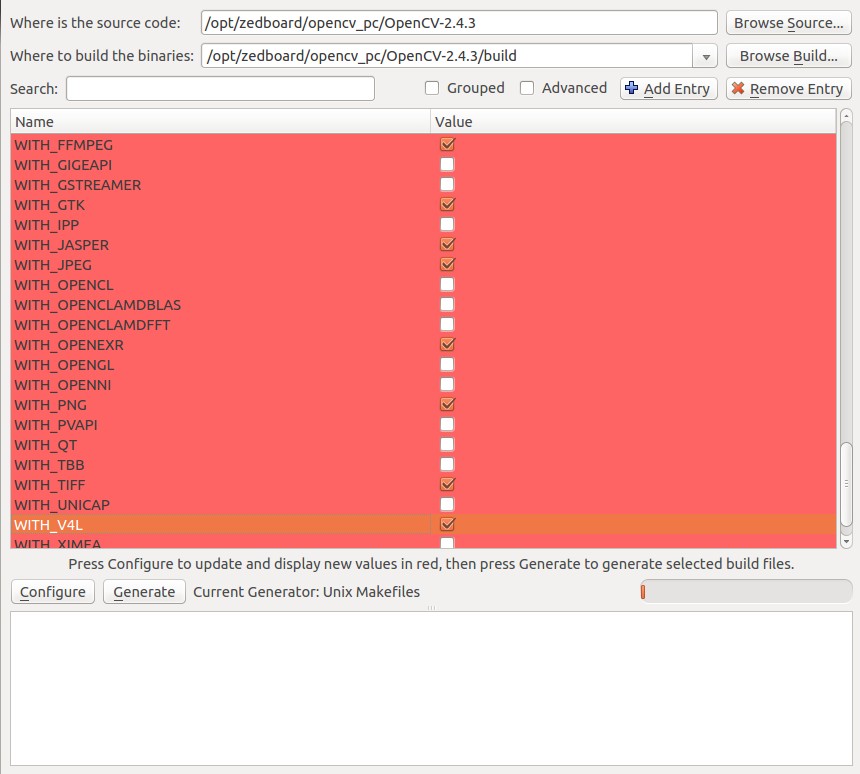Check the WITH_UNICAP option
The height and width of the screenshot is (774, 860).
(448, 505)
